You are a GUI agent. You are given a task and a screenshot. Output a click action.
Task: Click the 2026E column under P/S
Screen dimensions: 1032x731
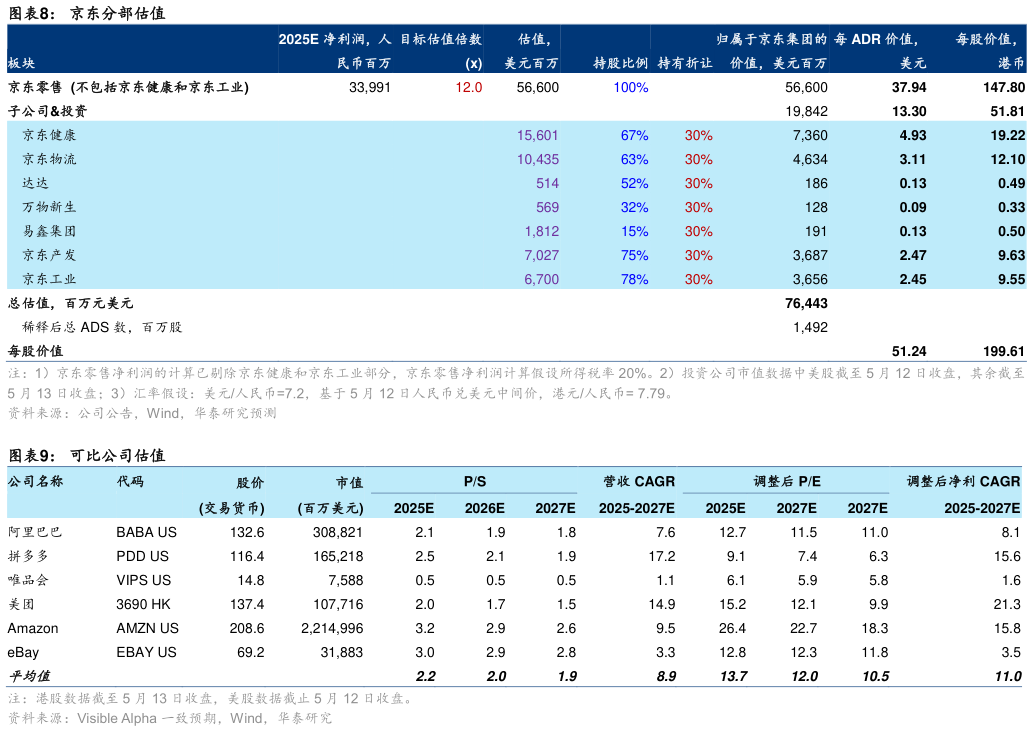click(x=484, y=508)
